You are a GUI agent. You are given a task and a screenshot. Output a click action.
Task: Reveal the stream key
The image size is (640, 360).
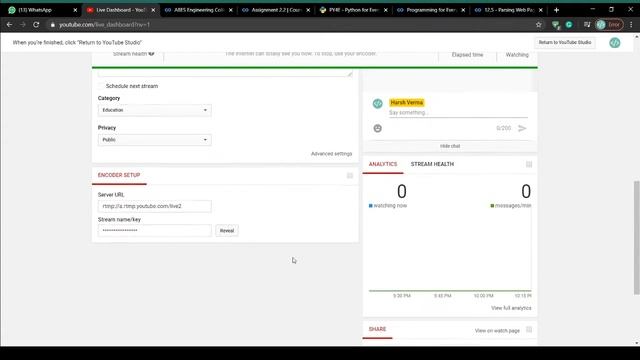(x=227, y=231)
